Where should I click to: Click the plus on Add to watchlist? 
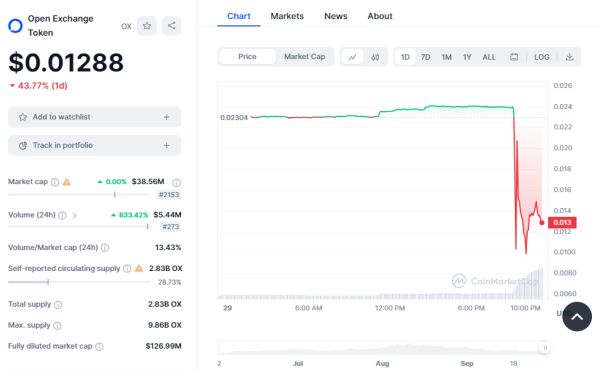coord(166,117)
